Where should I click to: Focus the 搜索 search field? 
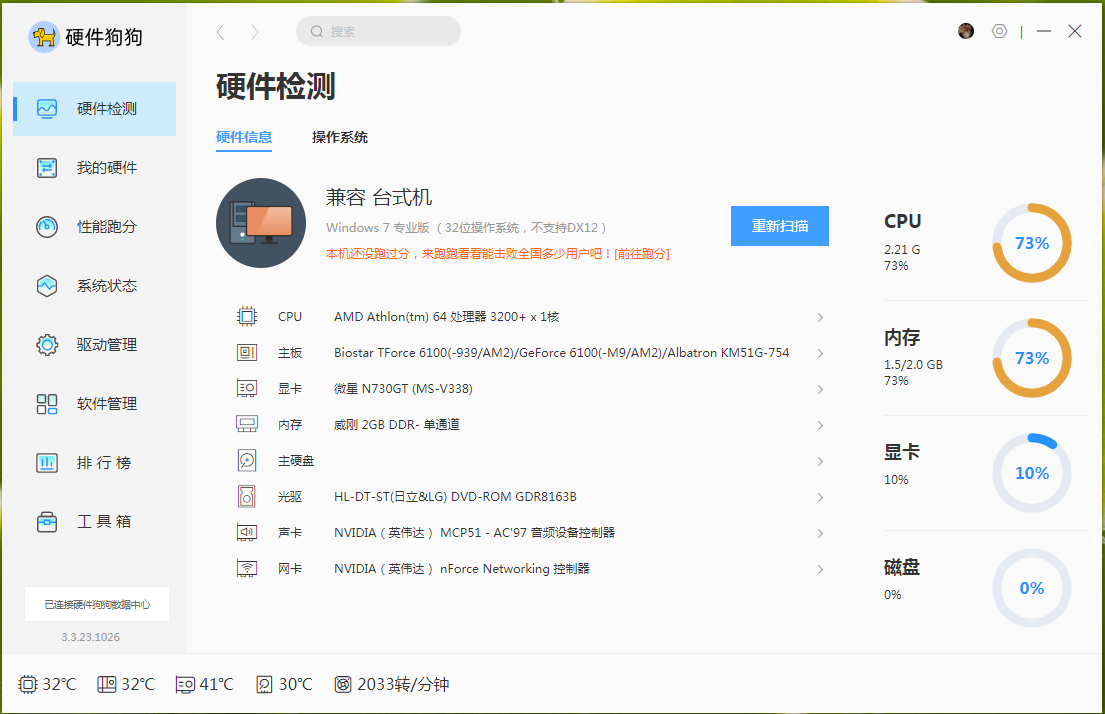coord(378,31)
